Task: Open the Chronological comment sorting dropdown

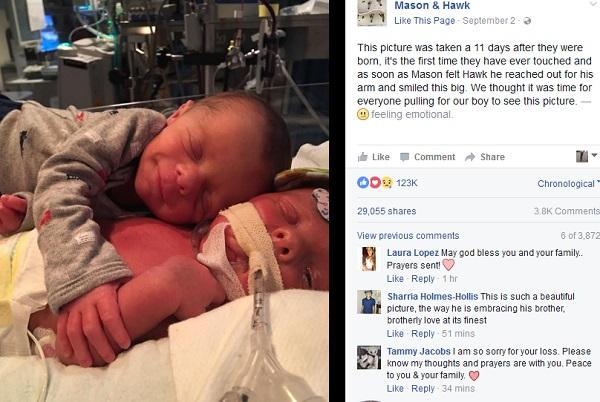Action: point(568,184)
